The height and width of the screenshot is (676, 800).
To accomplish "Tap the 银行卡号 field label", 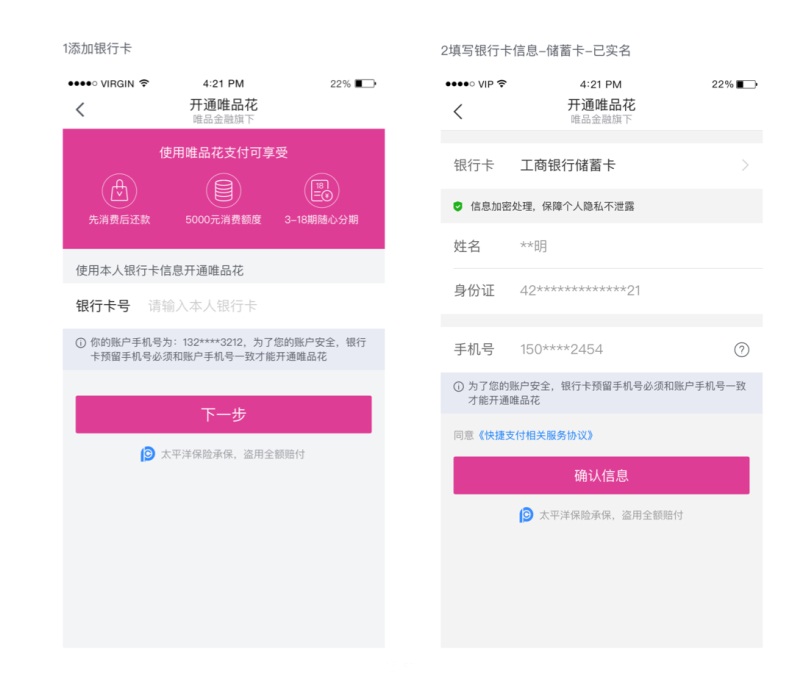I will tap(103, 306).
